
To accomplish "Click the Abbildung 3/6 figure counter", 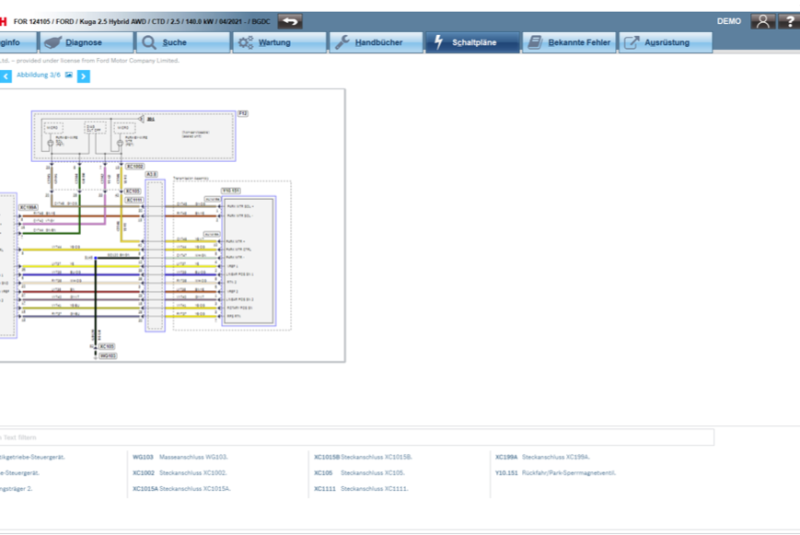I will click(38, 75).
